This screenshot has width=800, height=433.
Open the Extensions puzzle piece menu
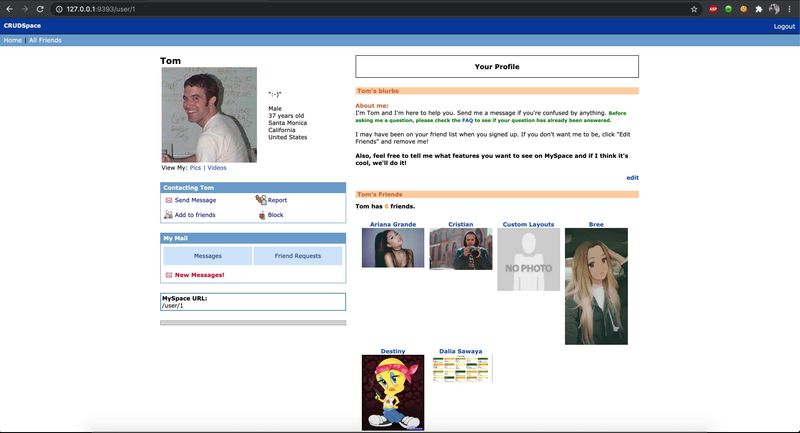tap(759, 9)
